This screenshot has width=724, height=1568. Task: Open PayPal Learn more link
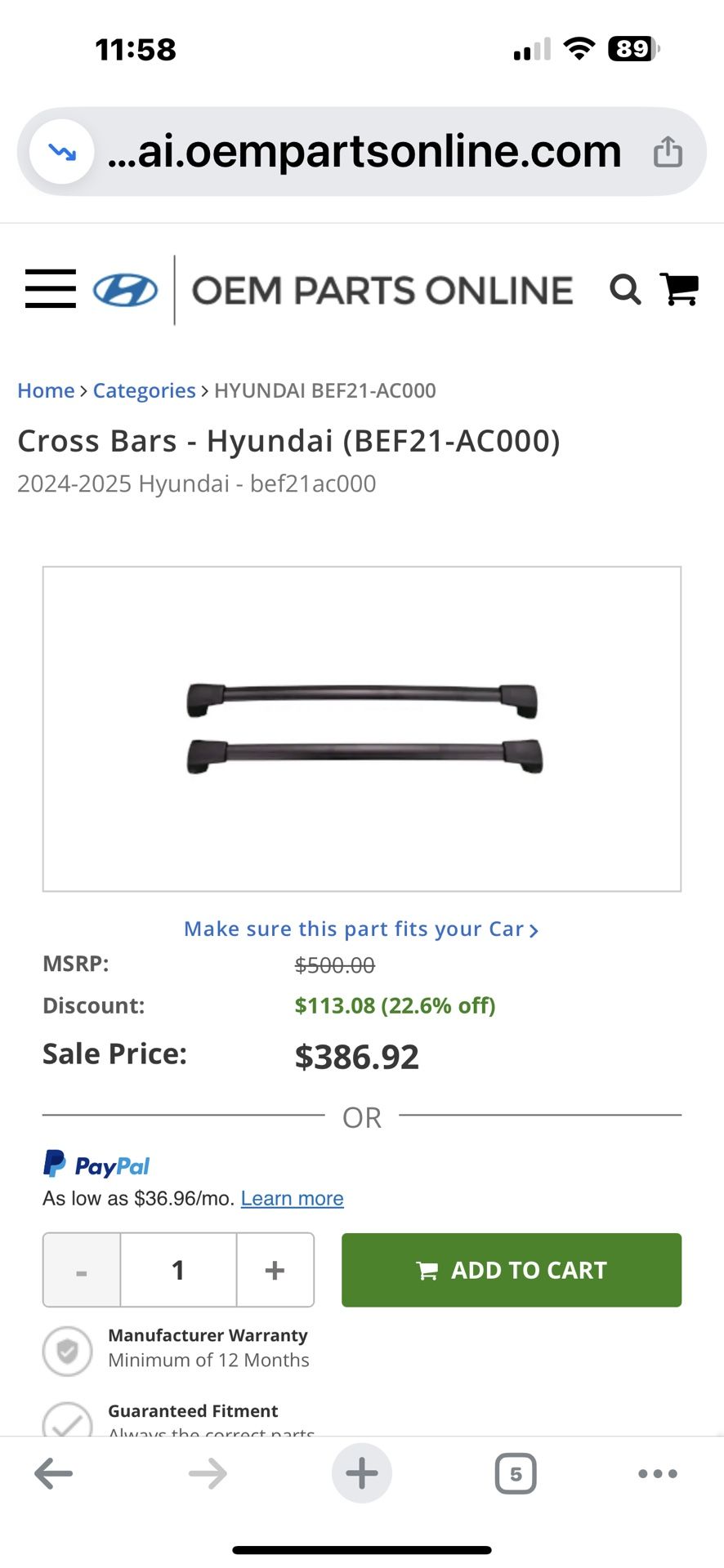tap(292, 1199)
